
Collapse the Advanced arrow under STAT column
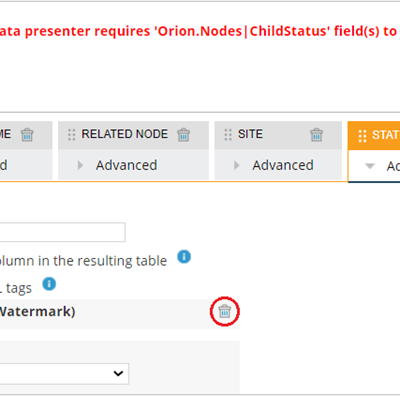(x=370, y=166)
